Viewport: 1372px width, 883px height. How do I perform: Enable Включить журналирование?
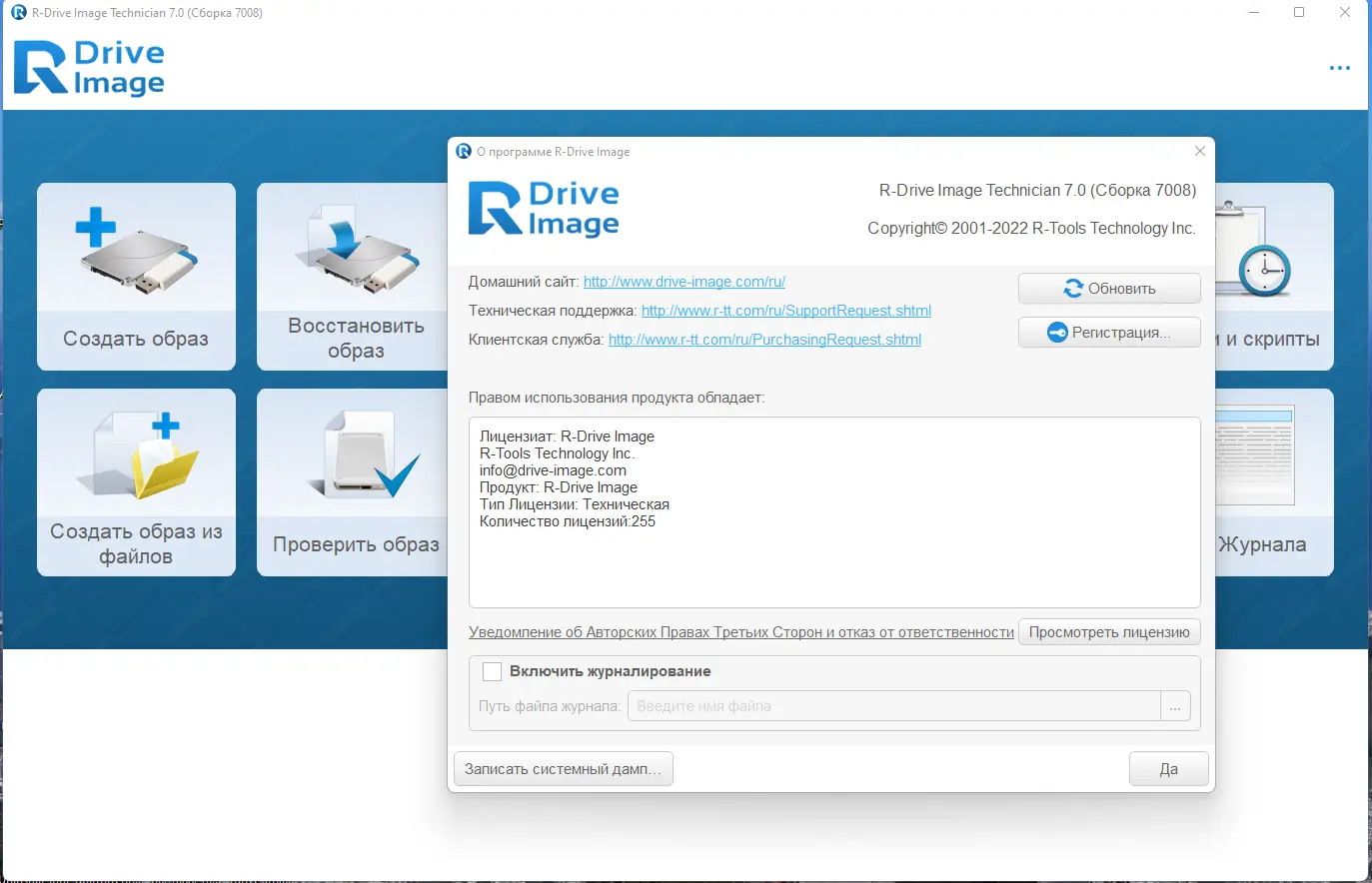pos(492,671)
